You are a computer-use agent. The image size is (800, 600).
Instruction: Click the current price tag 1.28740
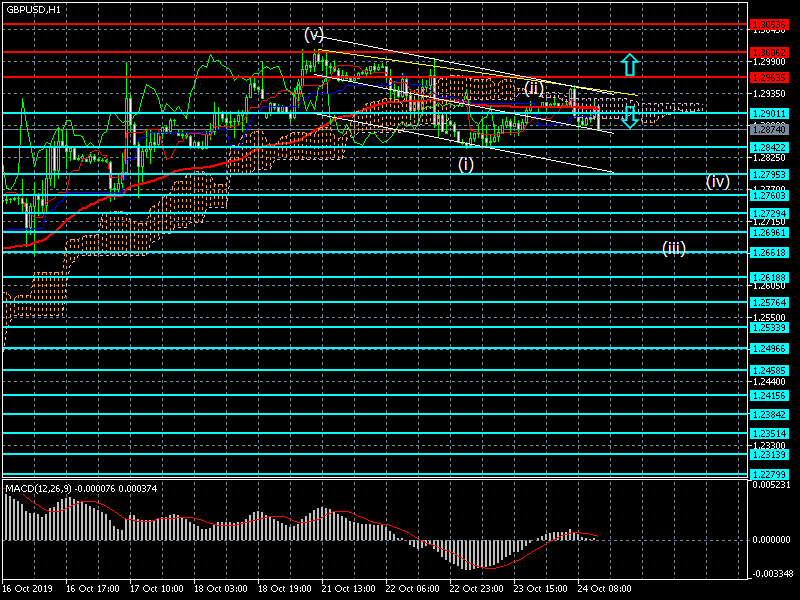[769, 130]
